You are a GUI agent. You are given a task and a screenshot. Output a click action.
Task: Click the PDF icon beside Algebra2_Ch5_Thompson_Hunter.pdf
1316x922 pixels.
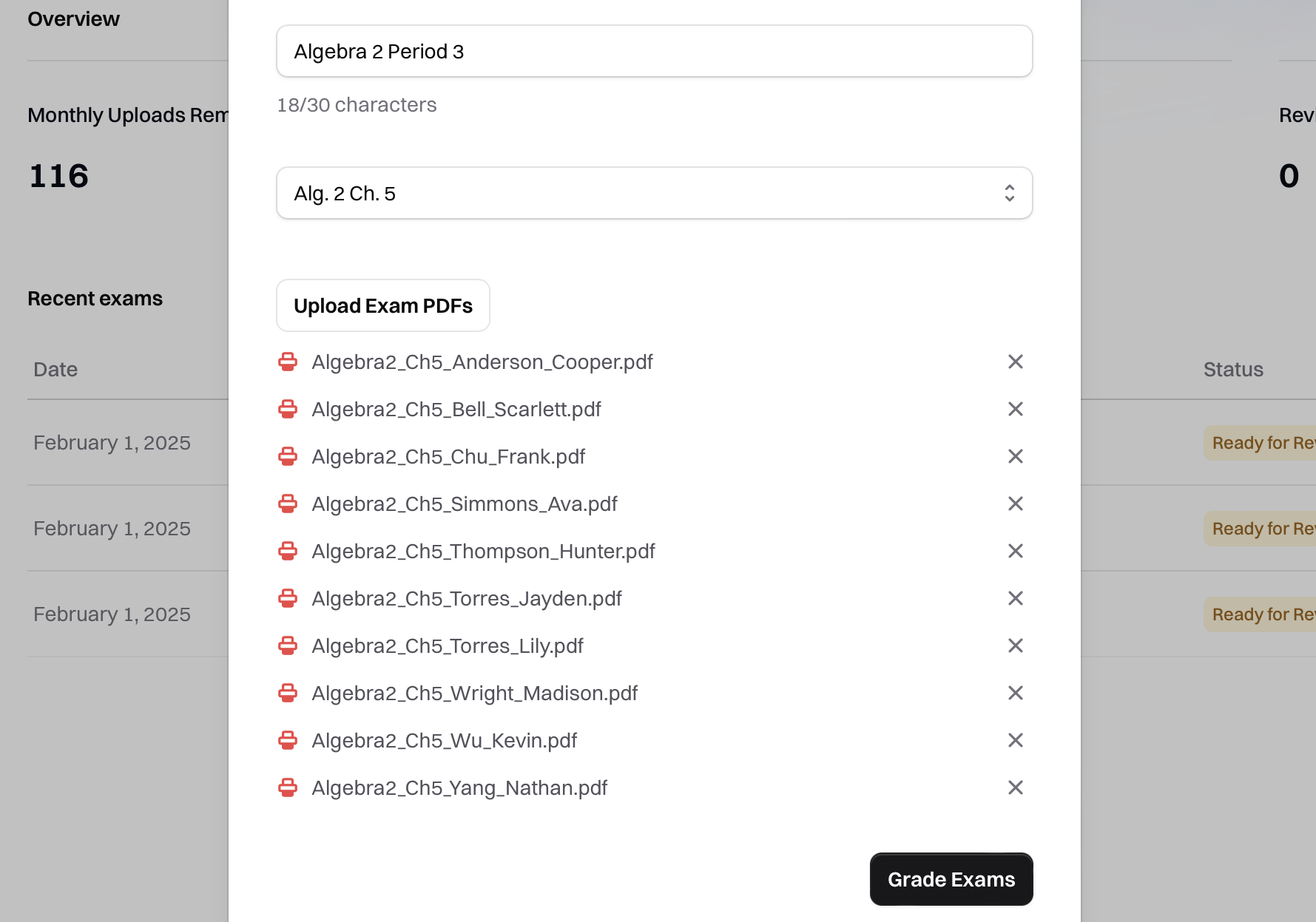click(x=288, y=551)
